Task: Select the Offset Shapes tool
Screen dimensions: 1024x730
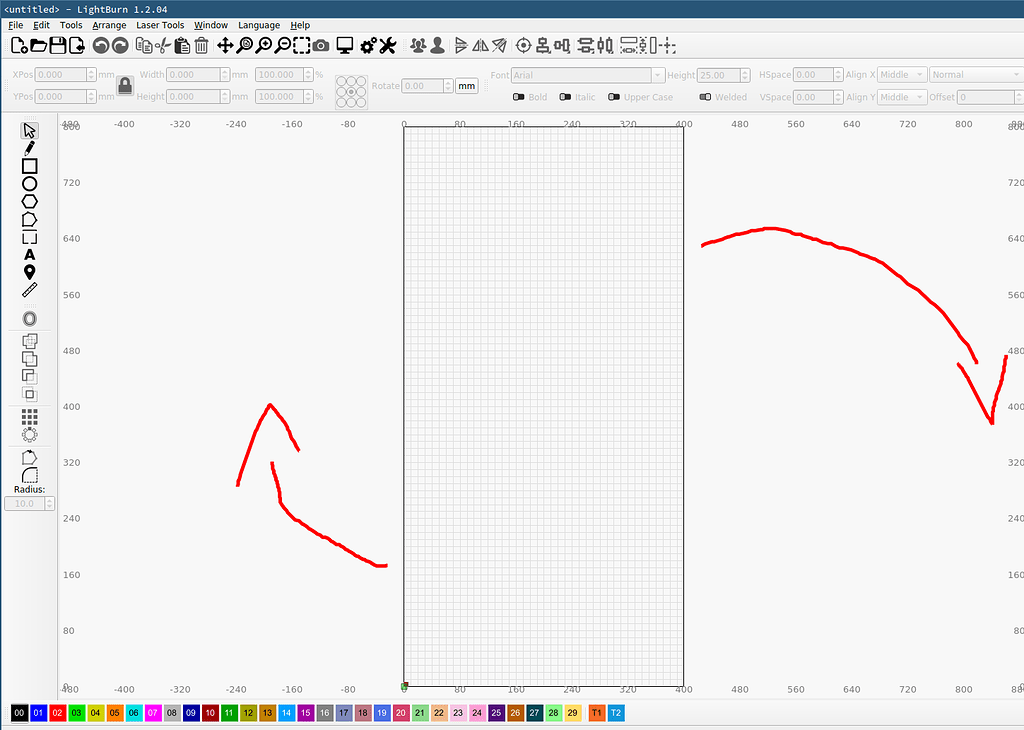Action: [x=29, y=318]
